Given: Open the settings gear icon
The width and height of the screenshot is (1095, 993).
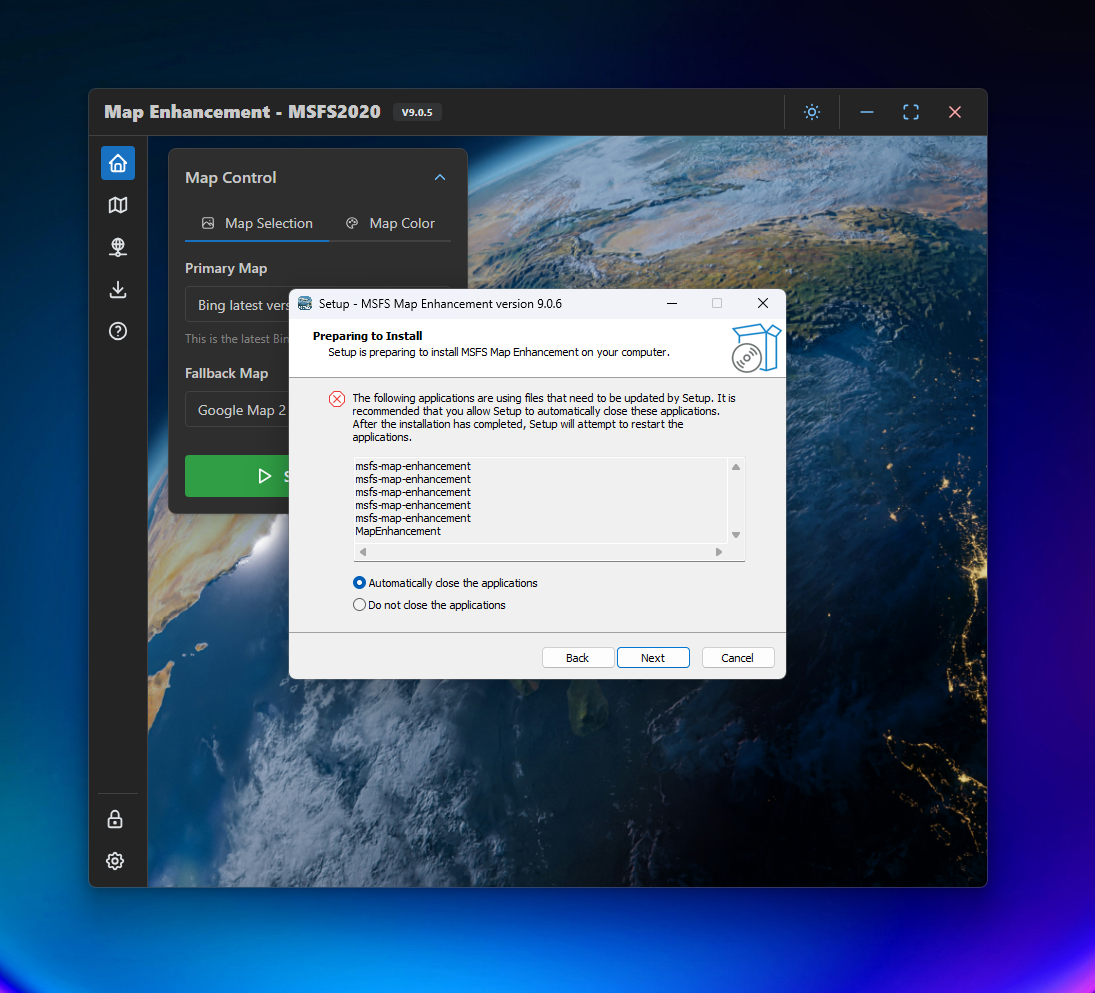Looking at the screenshot, I should point(115,861).
